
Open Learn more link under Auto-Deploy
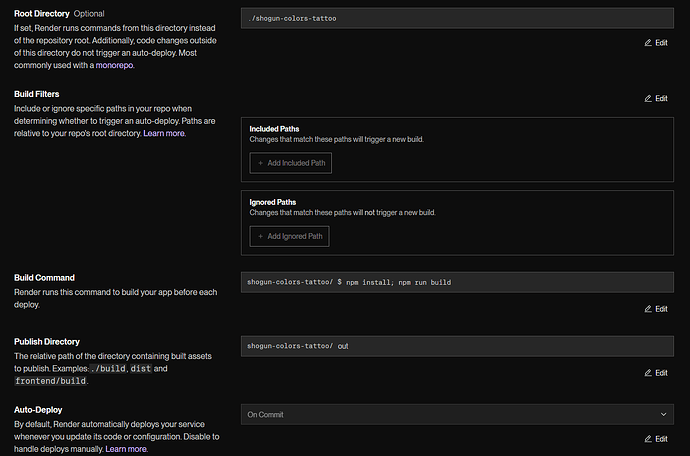point(126,449)
